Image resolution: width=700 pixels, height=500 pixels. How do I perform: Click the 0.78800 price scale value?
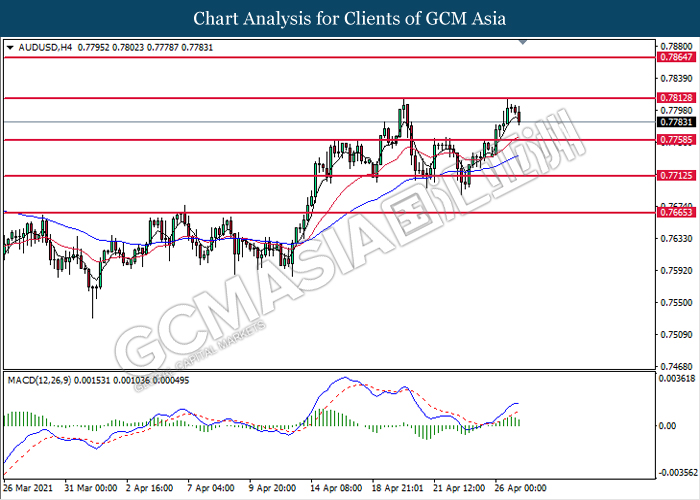coord(676,46)
